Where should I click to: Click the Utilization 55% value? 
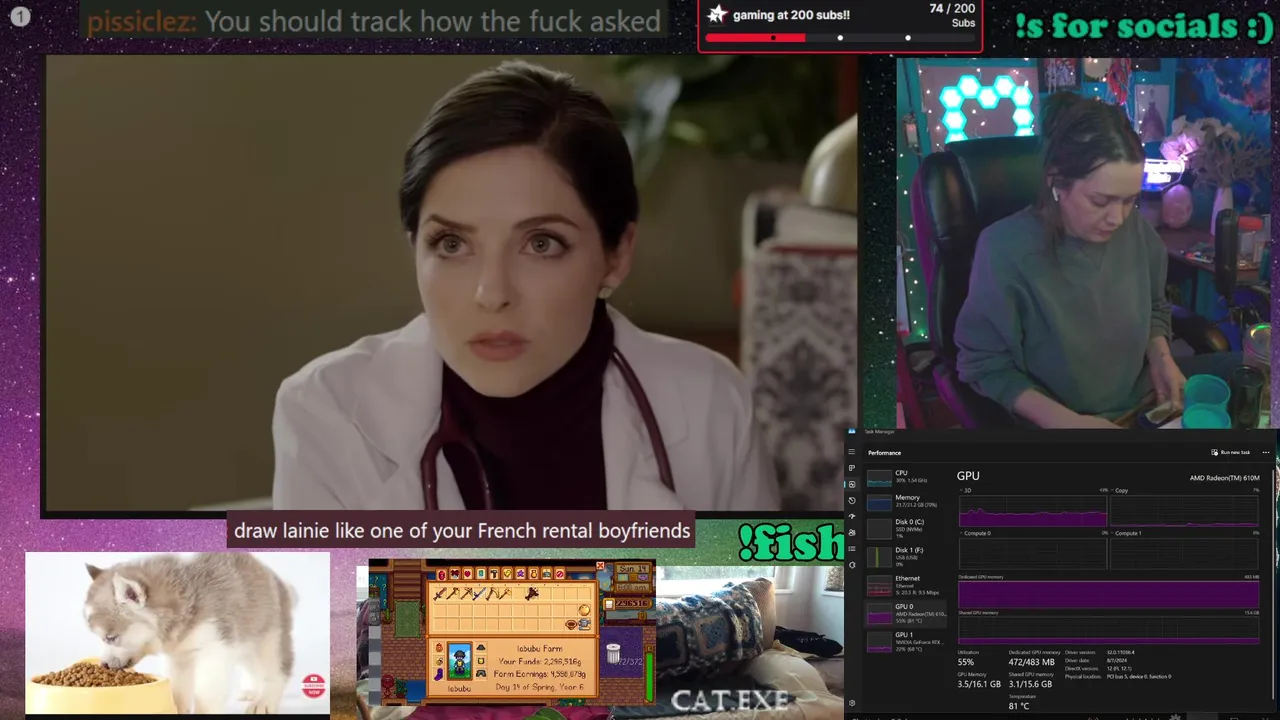point(966,662)
